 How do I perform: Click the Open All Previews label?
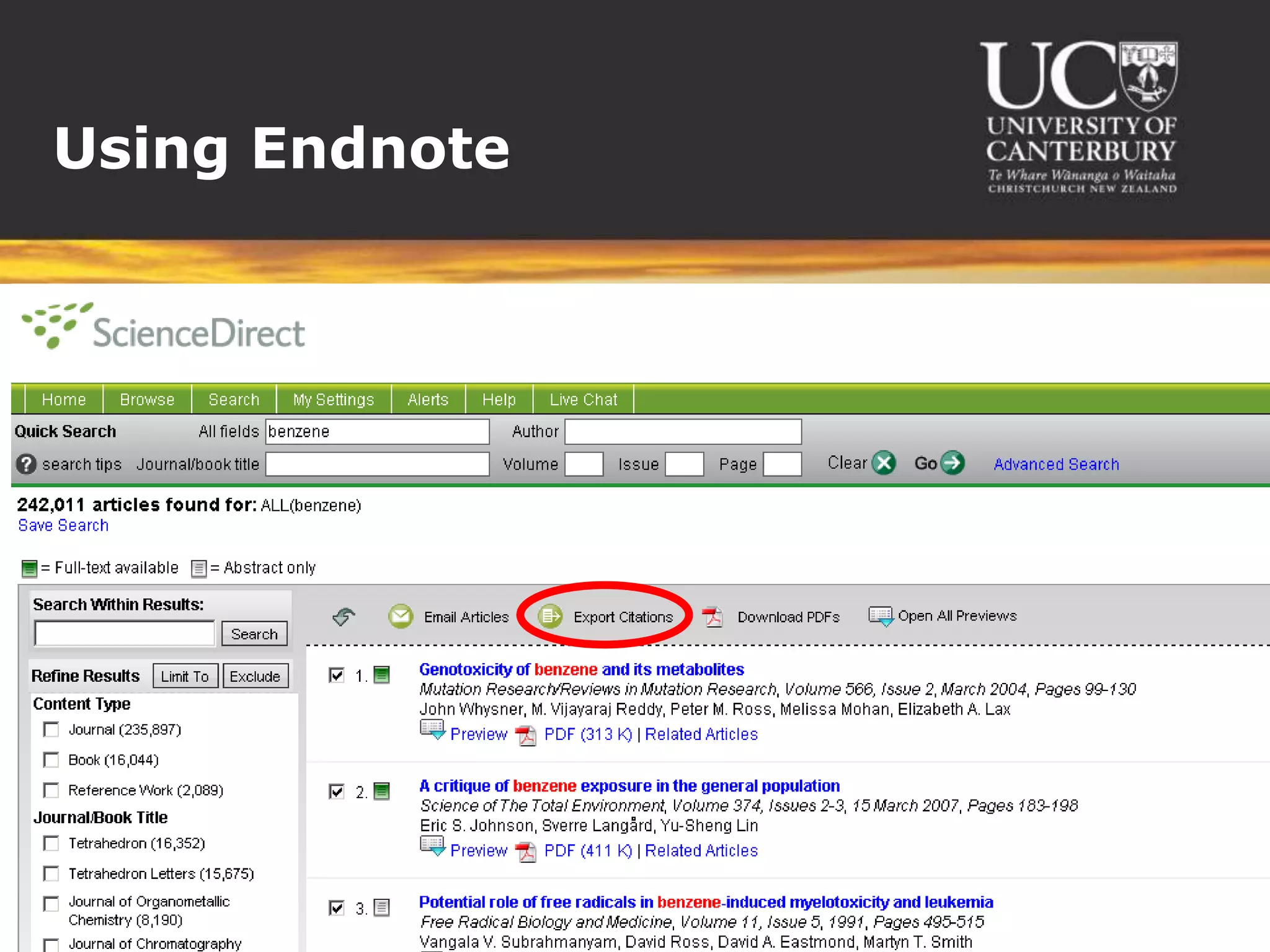pyautogui.click(x=957, y=616)
